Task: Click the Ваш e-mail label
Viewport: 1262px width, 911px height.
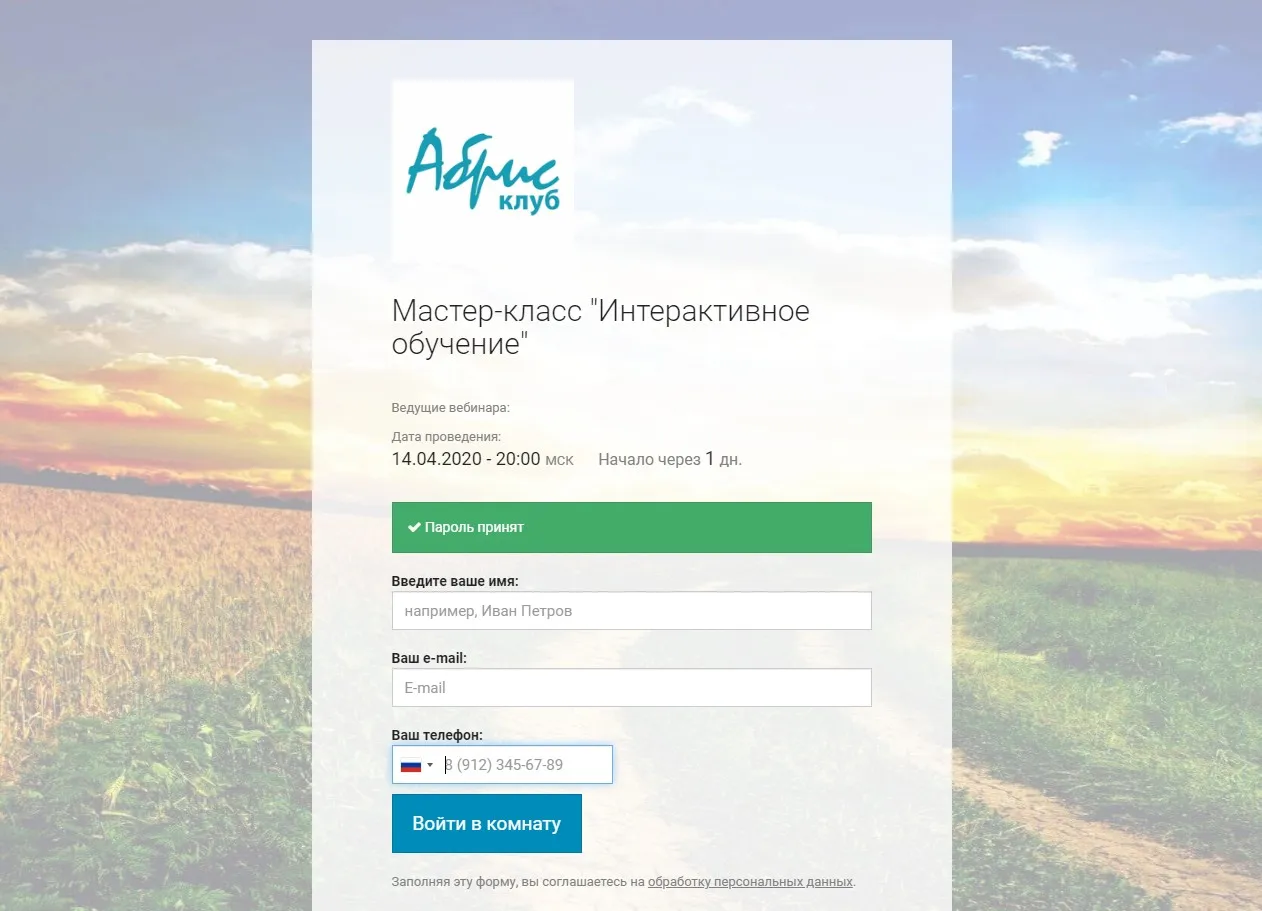Action: click(430, 658)
